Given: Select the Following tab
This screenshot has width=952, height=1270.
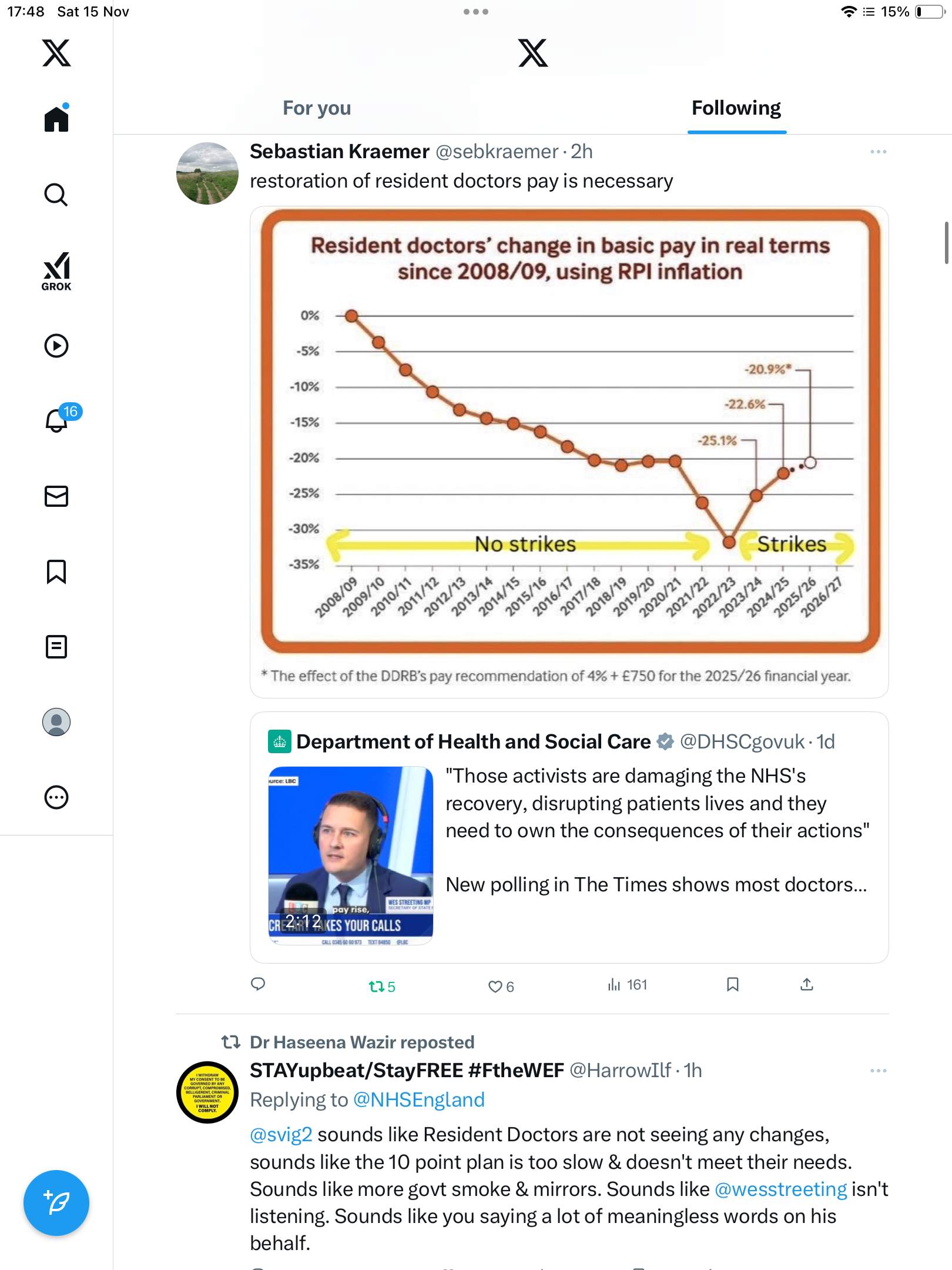Looking at the screenshot, I should (x=736, y=108).
